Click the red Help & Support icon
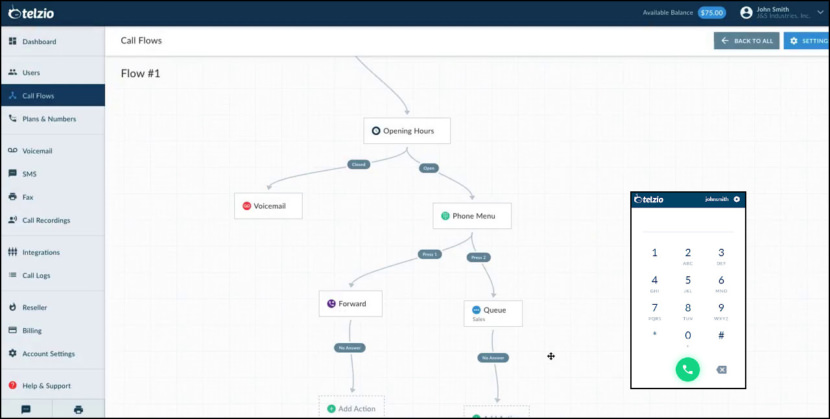The height and width of the screenshot is (419, 830). (x=13, y=386)
